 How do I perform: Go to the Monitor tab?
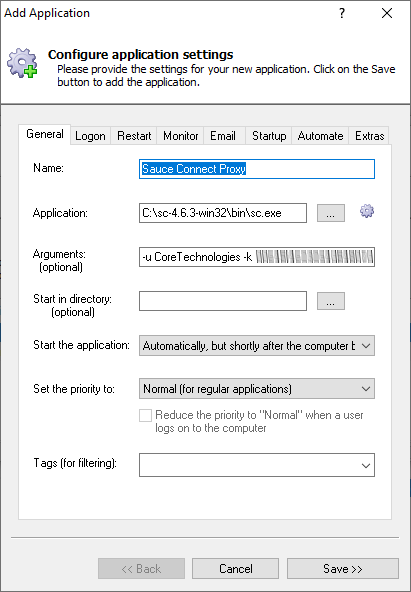click(x=180, y=136)
